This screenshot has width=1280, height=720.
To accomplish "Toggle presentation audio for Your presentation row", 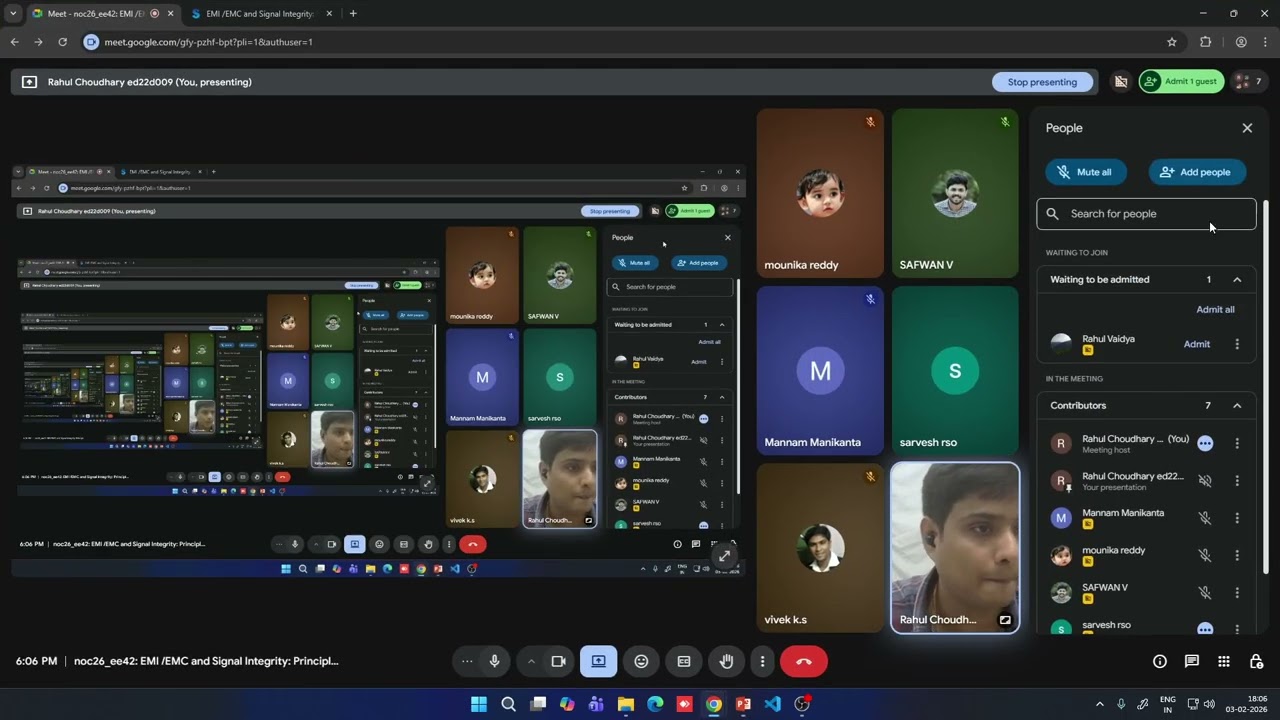I will (1205, 481).
